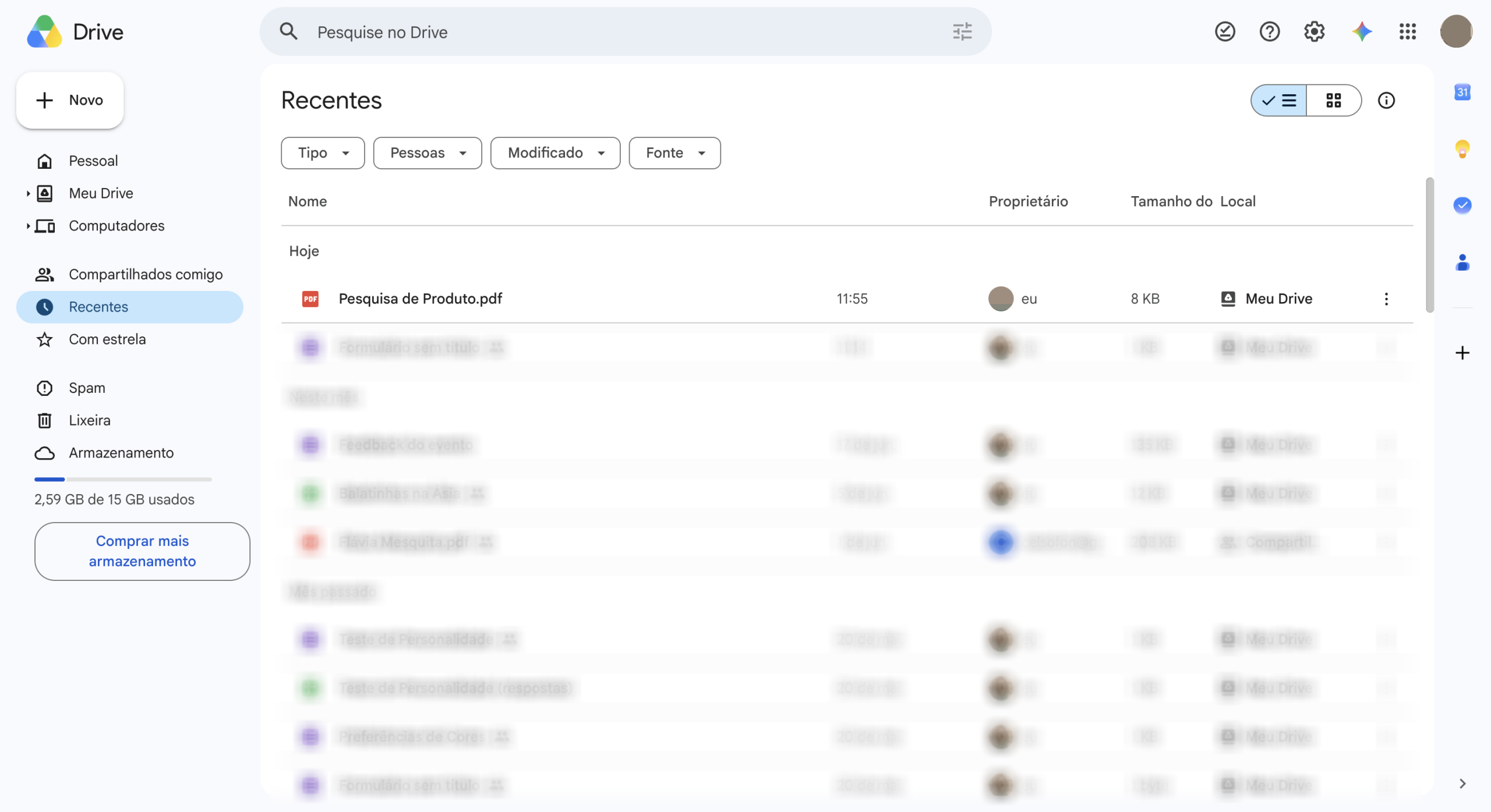This screenshot has height=812, width=1491.
Task: Click the 8 KB file size
Action: 1145,299
